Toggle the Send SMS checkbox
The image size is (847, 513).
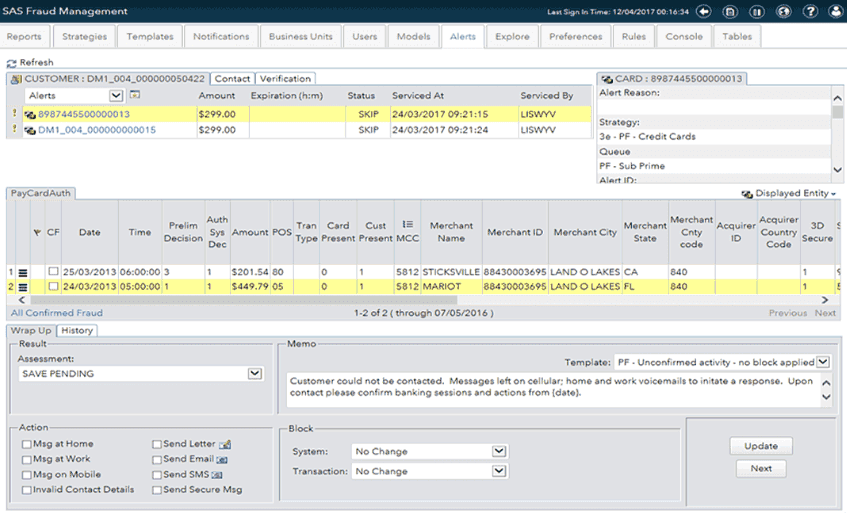[157, 475]
